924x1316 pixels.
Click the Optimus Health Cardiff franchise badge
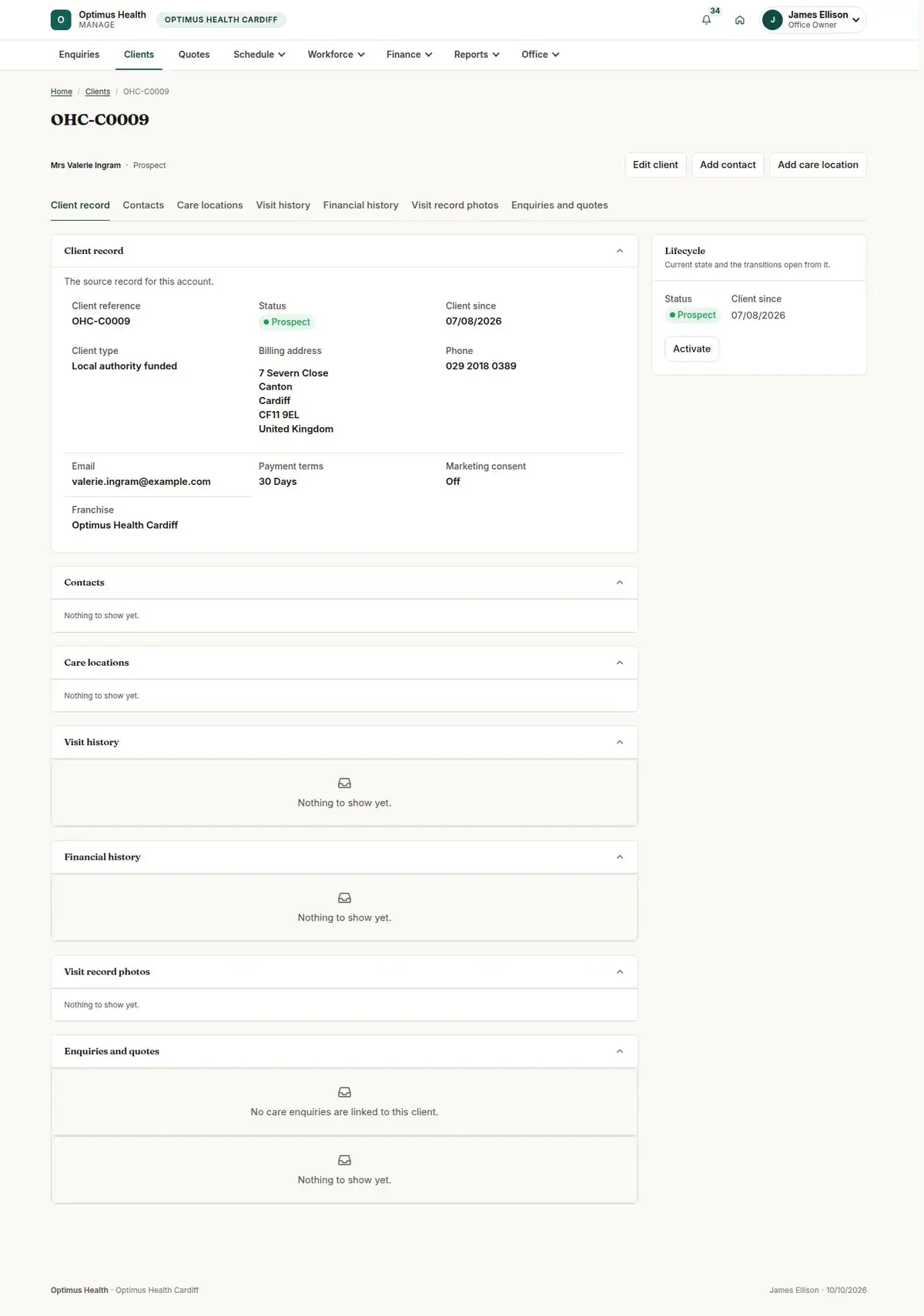click(x=221, y=20)
